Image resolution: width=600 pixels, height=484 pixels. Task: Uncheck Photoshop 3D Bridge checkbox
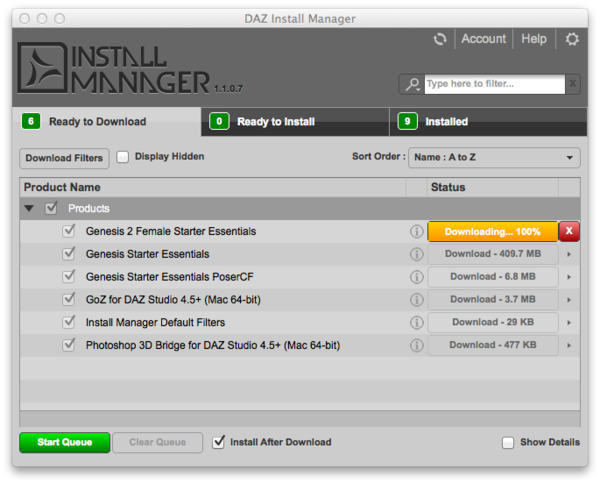(68, 345)
